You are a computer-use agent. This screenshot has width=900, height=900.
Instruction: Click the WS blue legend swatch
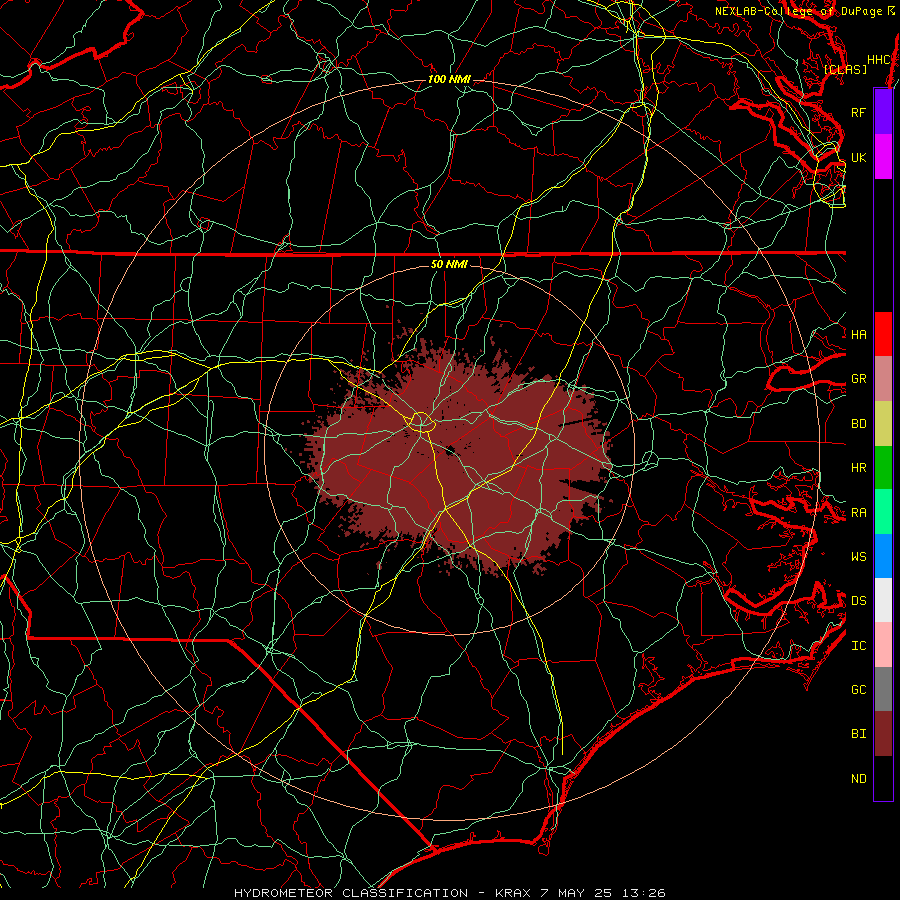pos(883,556)
